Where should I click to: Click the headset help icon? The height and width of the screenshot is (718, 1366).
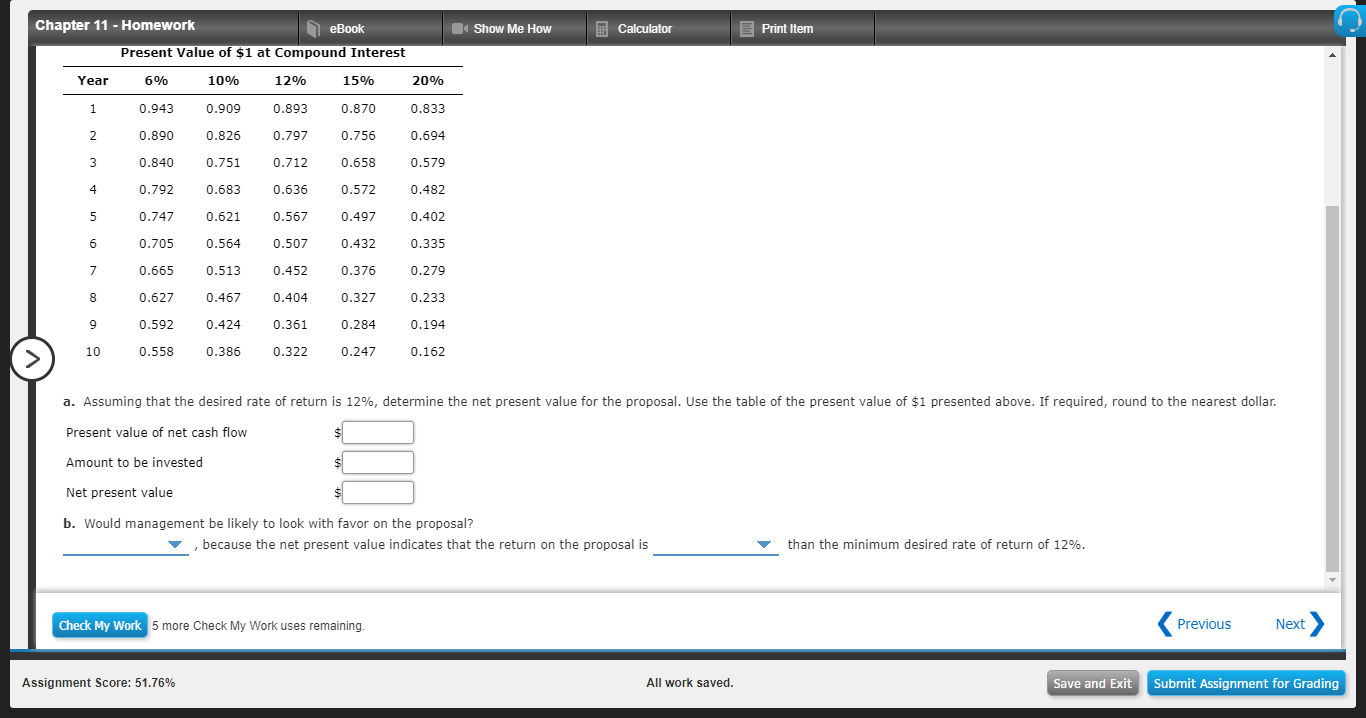pyautogui.click(x=1349, y=22)
